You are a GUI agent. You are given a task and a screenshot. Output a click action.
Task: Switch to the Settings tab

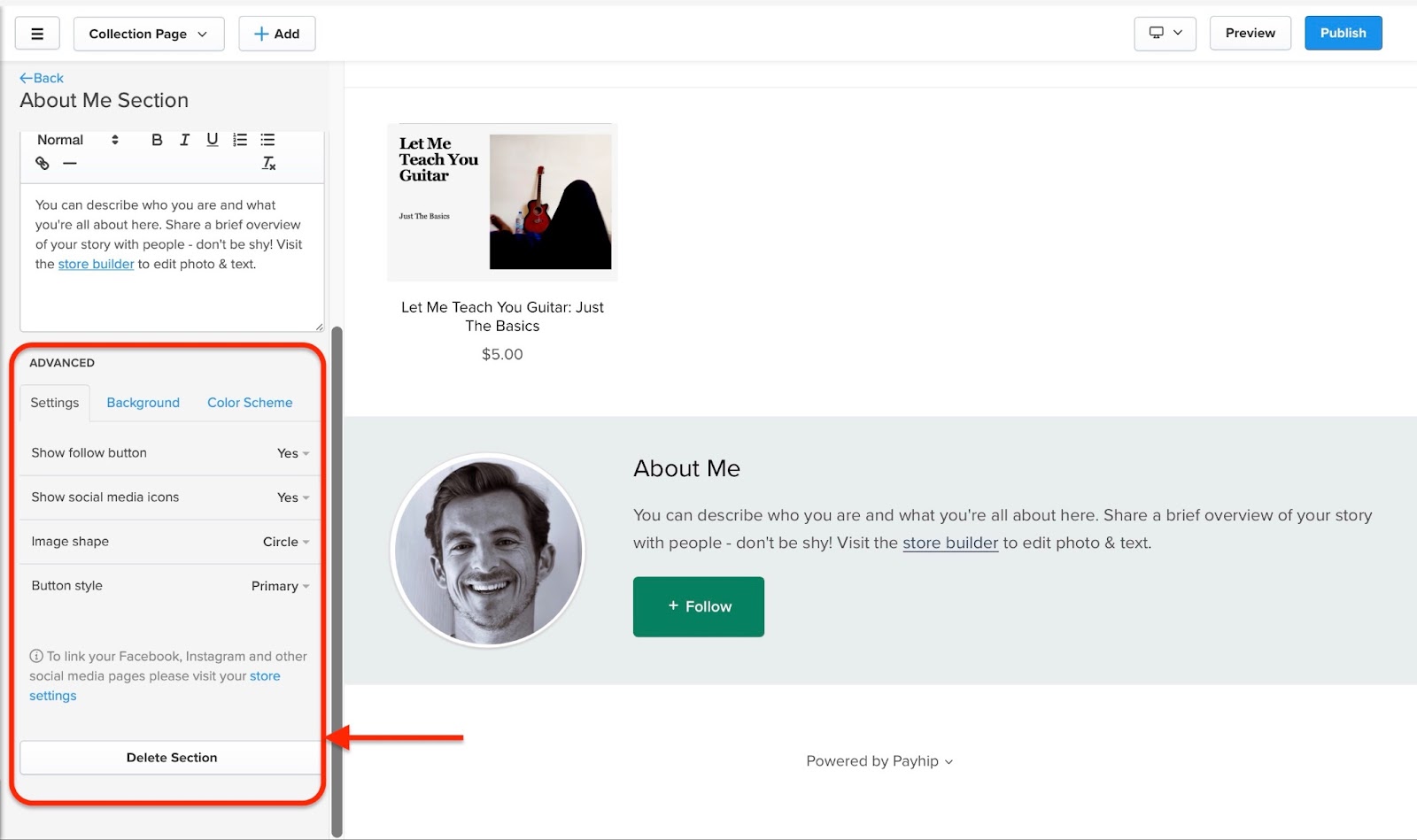coord(55,403)
